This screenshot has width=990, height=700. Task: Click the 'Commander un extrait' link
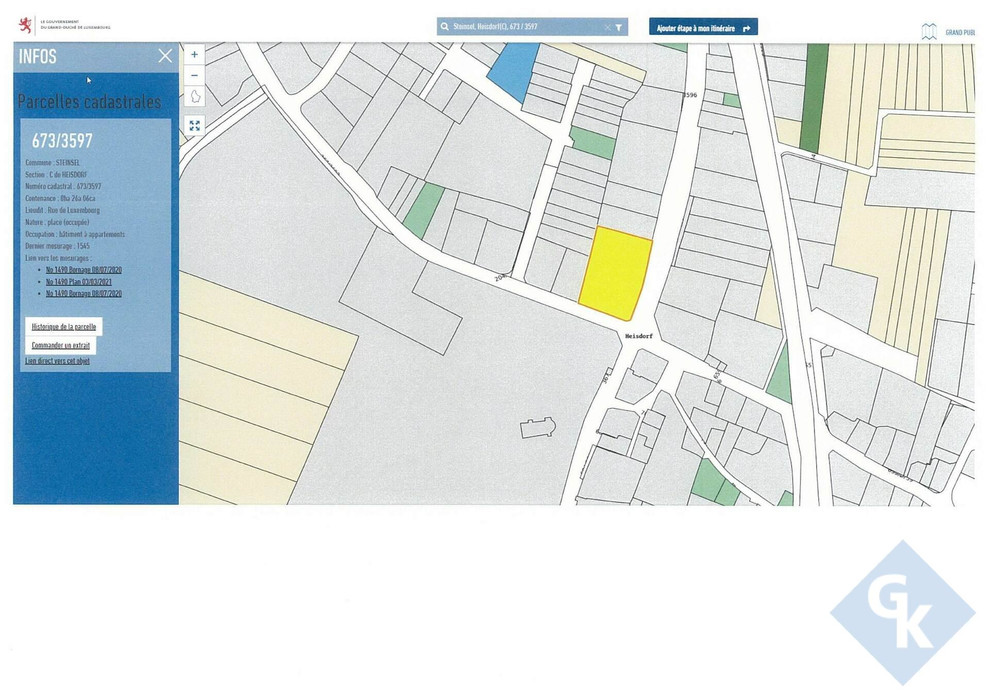(60, 344)
